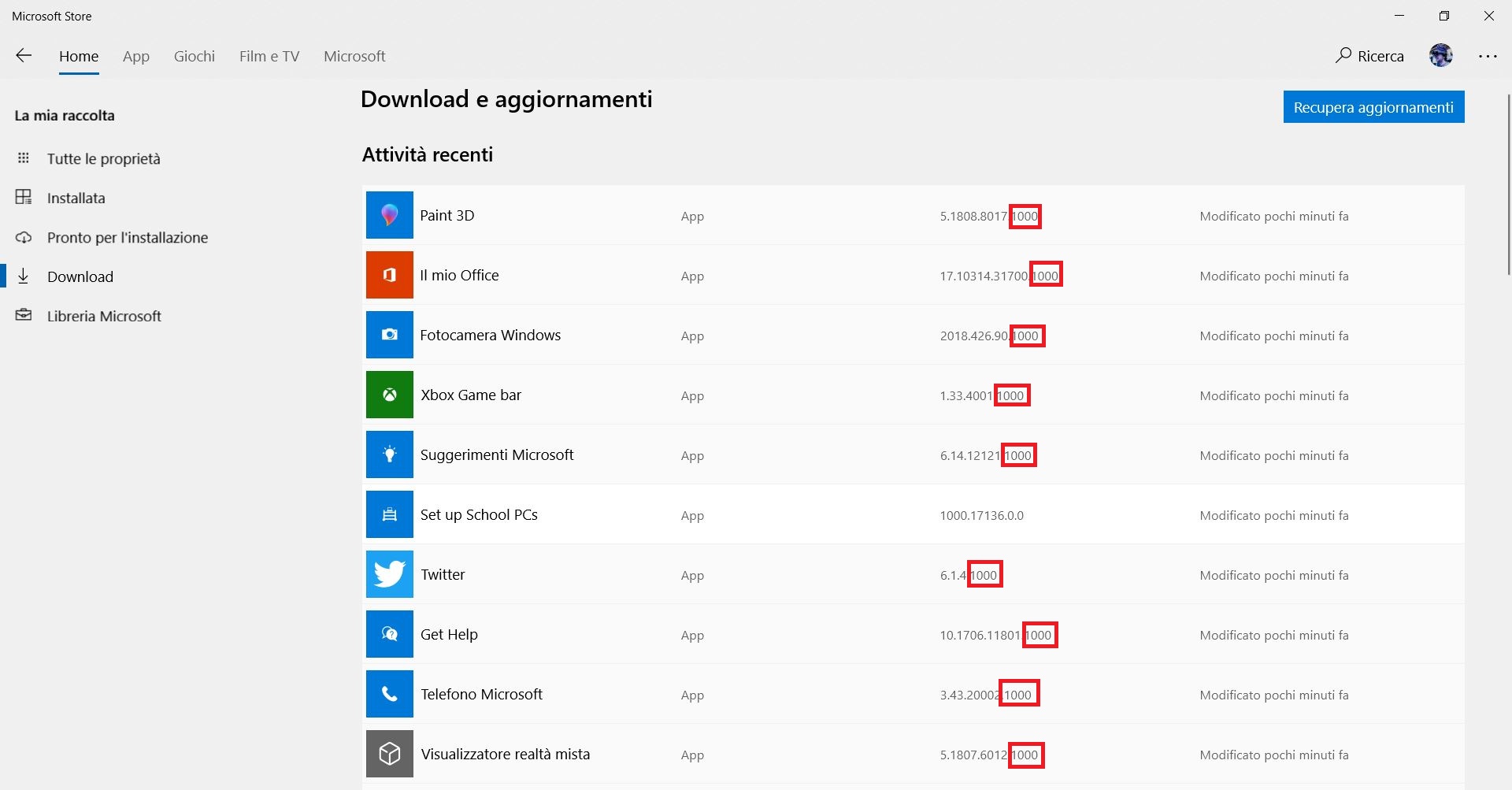1512x790 pixels.
Task: Click the Telefono Microsoft phone icon
Action: point(390,694)
